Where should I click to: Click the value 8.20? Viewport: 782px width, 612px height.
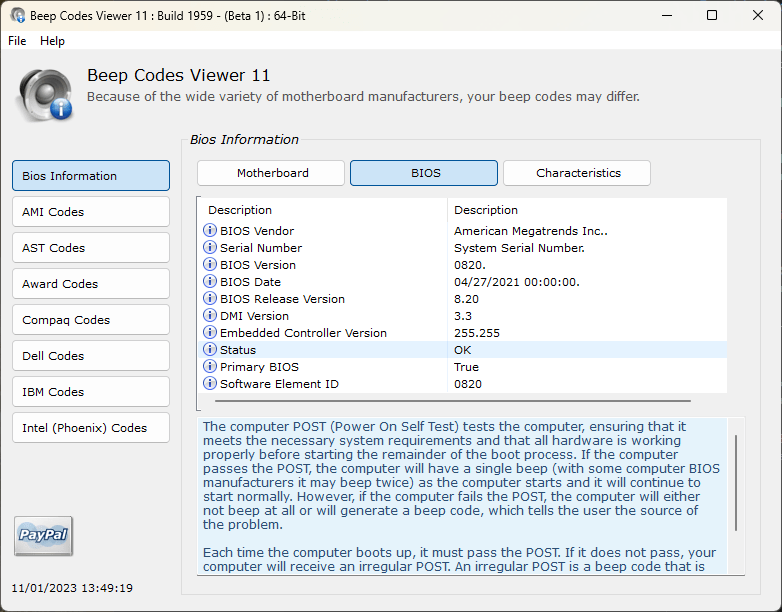click(x=466, y=299)
